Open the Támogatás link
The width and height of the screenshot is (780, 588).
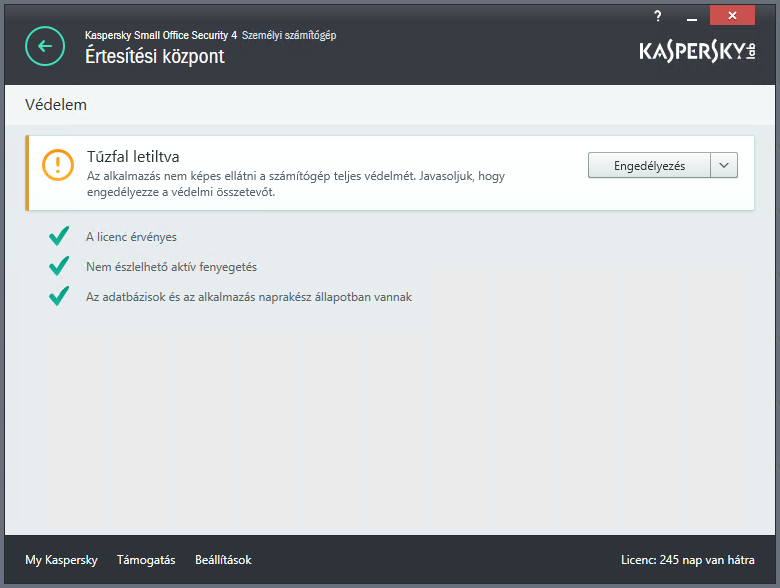point(146,560)
